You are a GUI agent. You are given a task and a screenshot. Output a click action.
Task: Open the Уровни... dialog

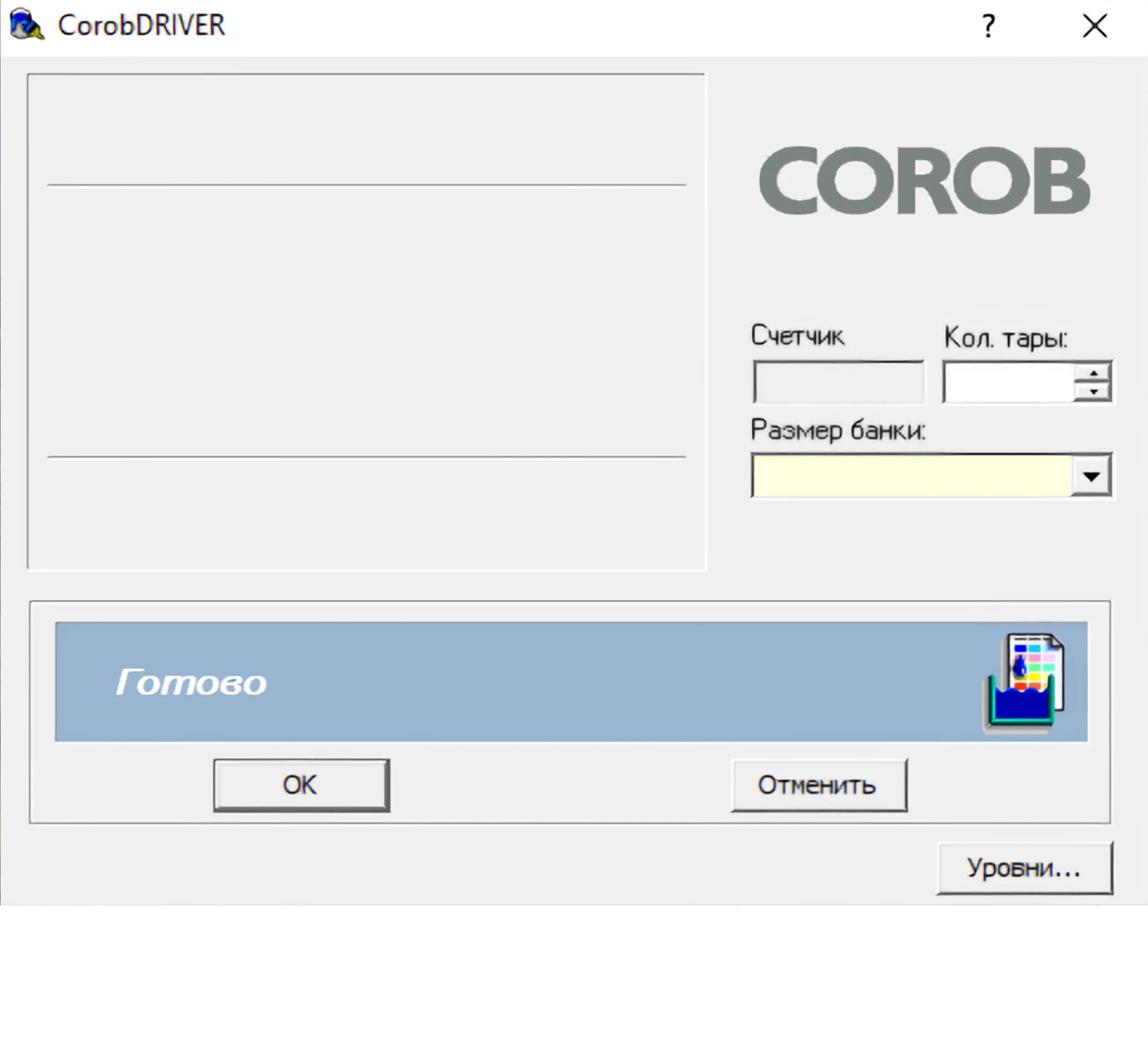pos(1024,867)
